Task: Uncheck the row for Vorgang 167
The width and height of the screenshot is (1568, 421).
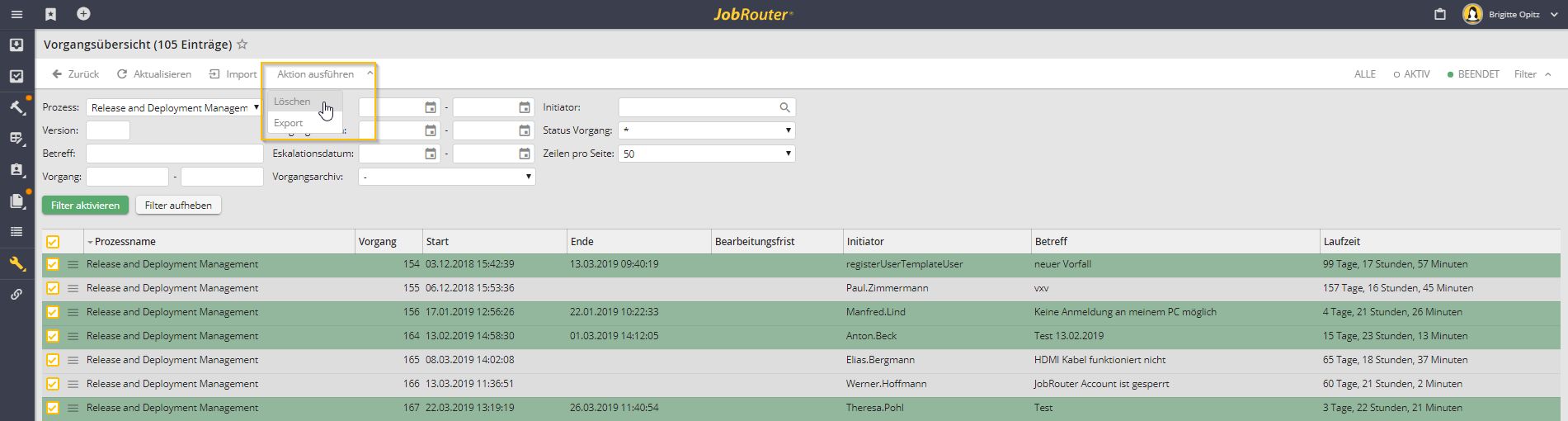Action: pos(53,408)
